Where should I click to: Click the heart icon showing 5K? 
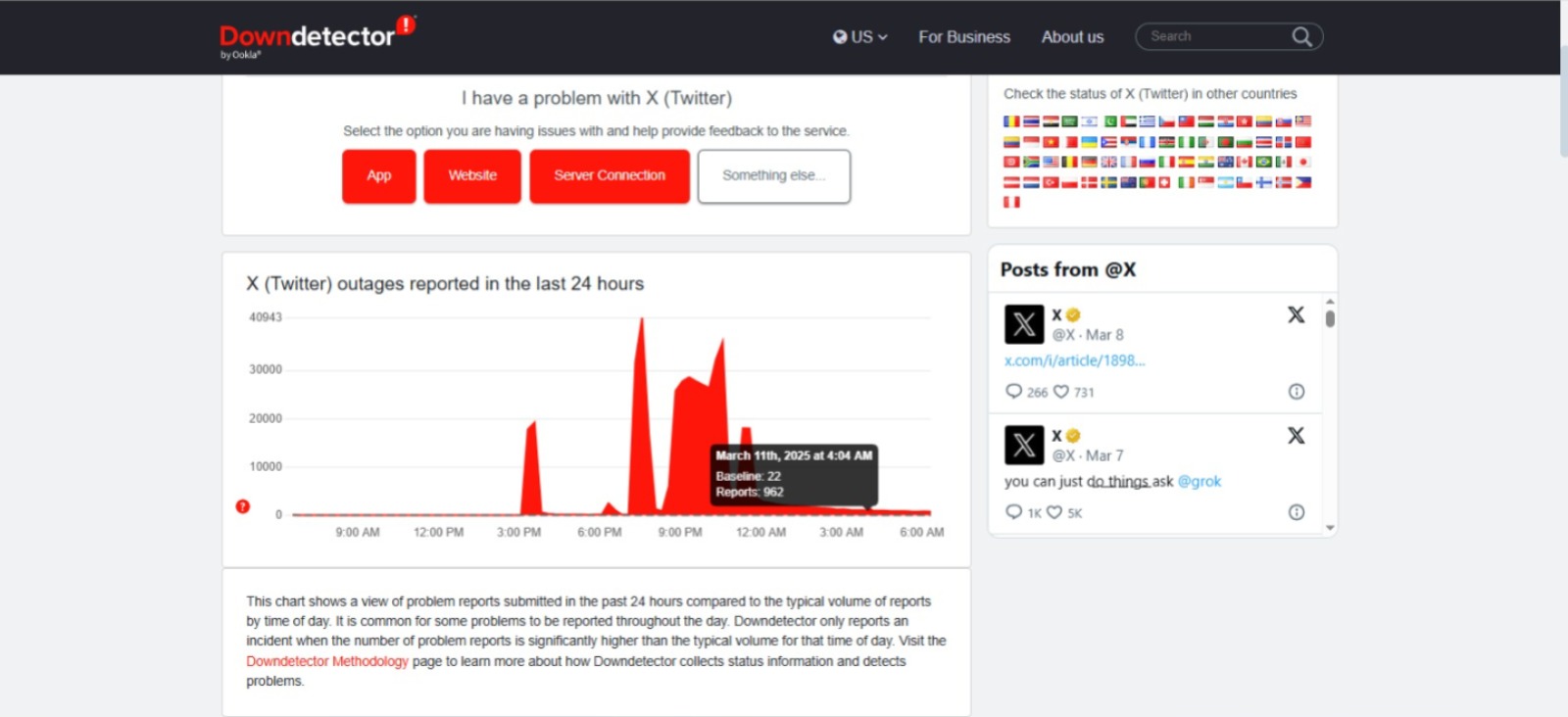(1054, 511)
